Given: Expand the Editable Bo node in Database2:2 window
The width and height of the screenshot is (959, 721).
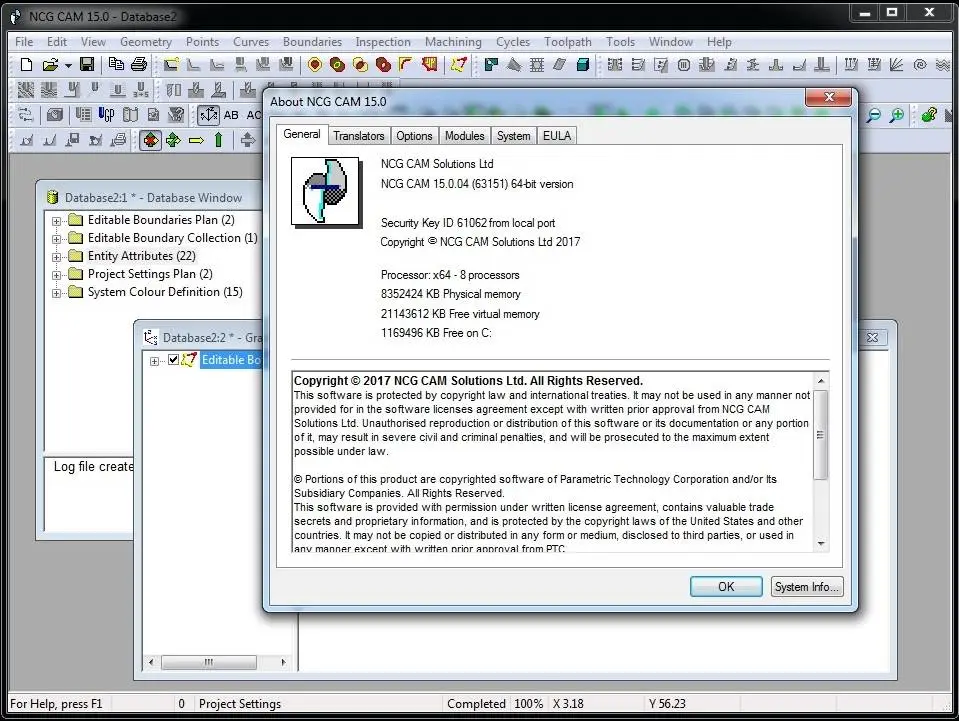Looking at the screenshot, I should point(154,361).
